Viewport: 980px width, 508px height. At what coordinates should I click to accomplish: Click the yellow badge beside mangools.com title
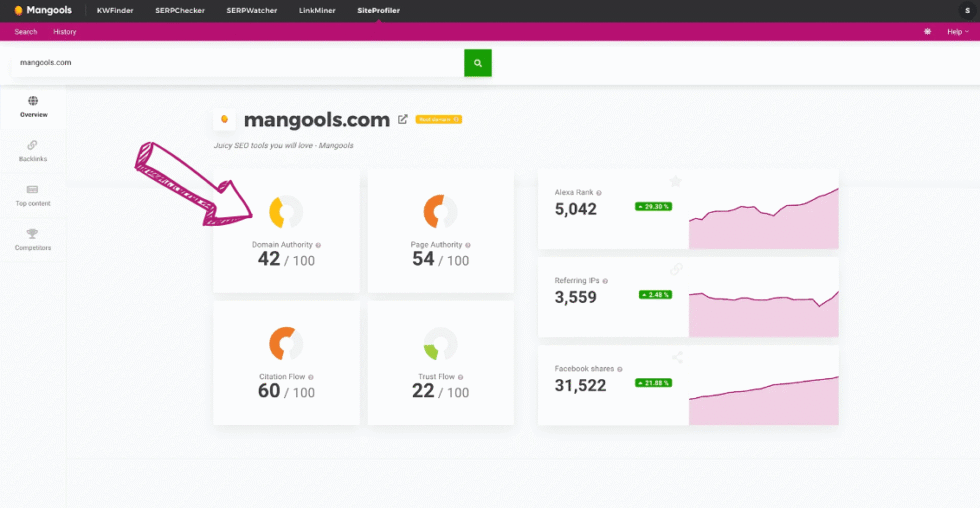click(439, 120)
